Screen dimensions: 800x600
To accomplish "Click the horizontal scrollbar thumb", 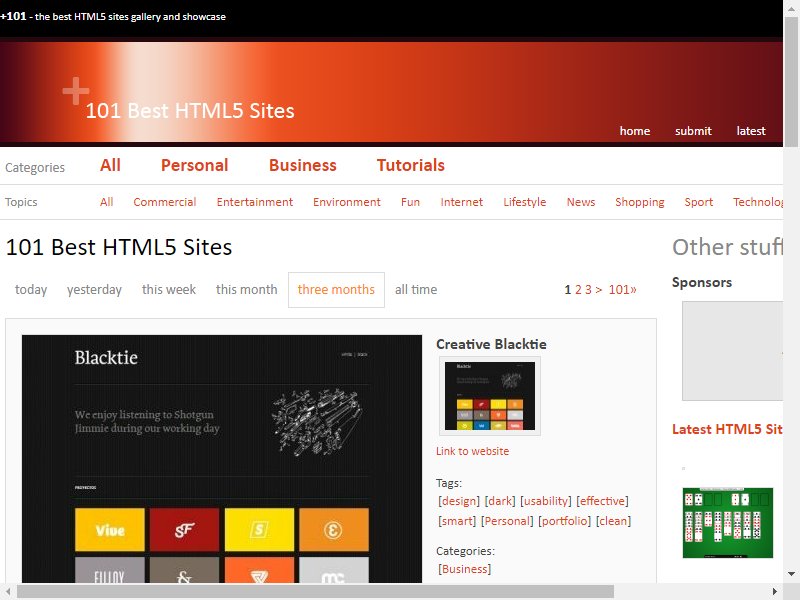I will tap(315, 591).
